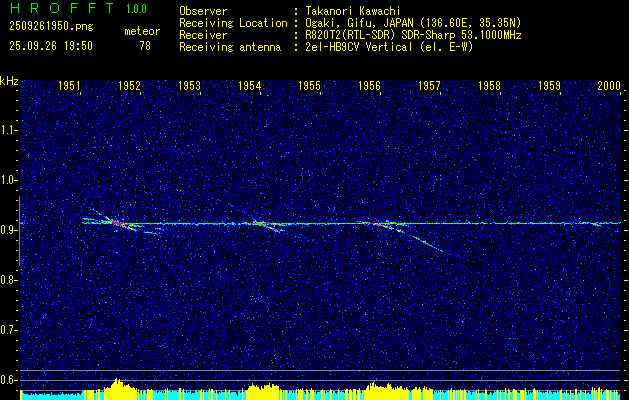
Task: Click the Receiving antenna 2el-HB9CV description
Action: [x=389, y=47]
